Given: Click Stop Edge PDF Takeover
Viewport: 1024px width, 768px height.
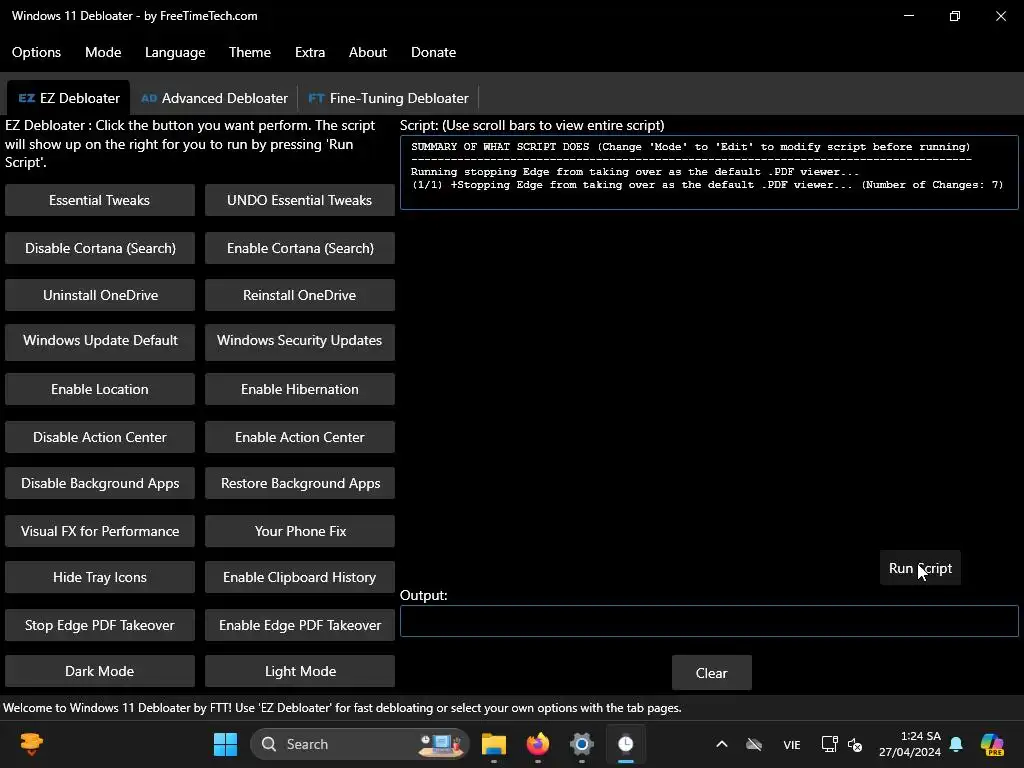Looking at the screenshot, I should pyautogui.click(x=99, y=625).
